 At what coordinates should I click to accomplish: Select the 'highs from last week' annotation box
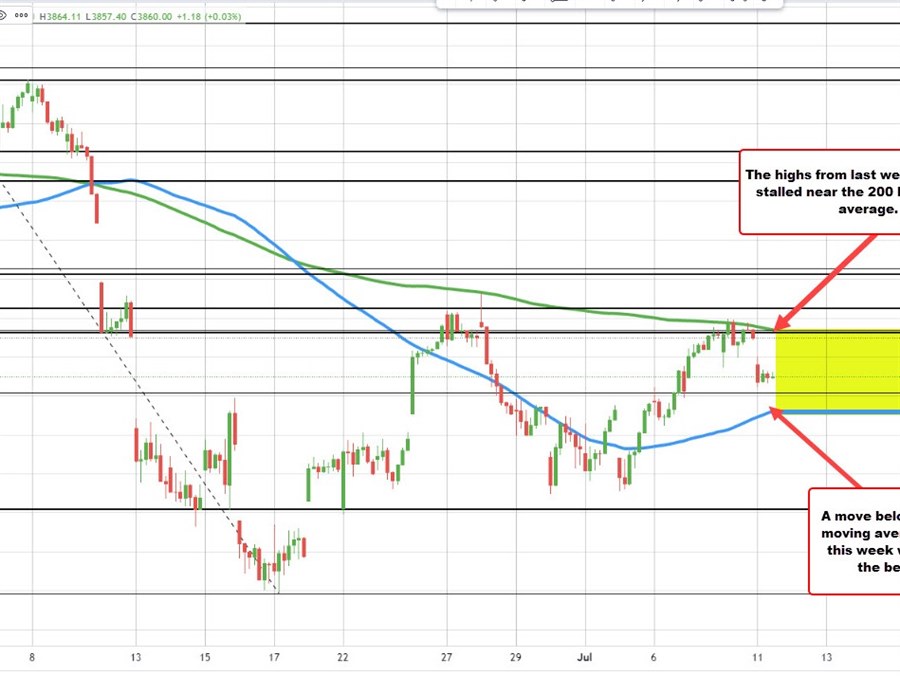pyautogui.click(x=820, y=191)
